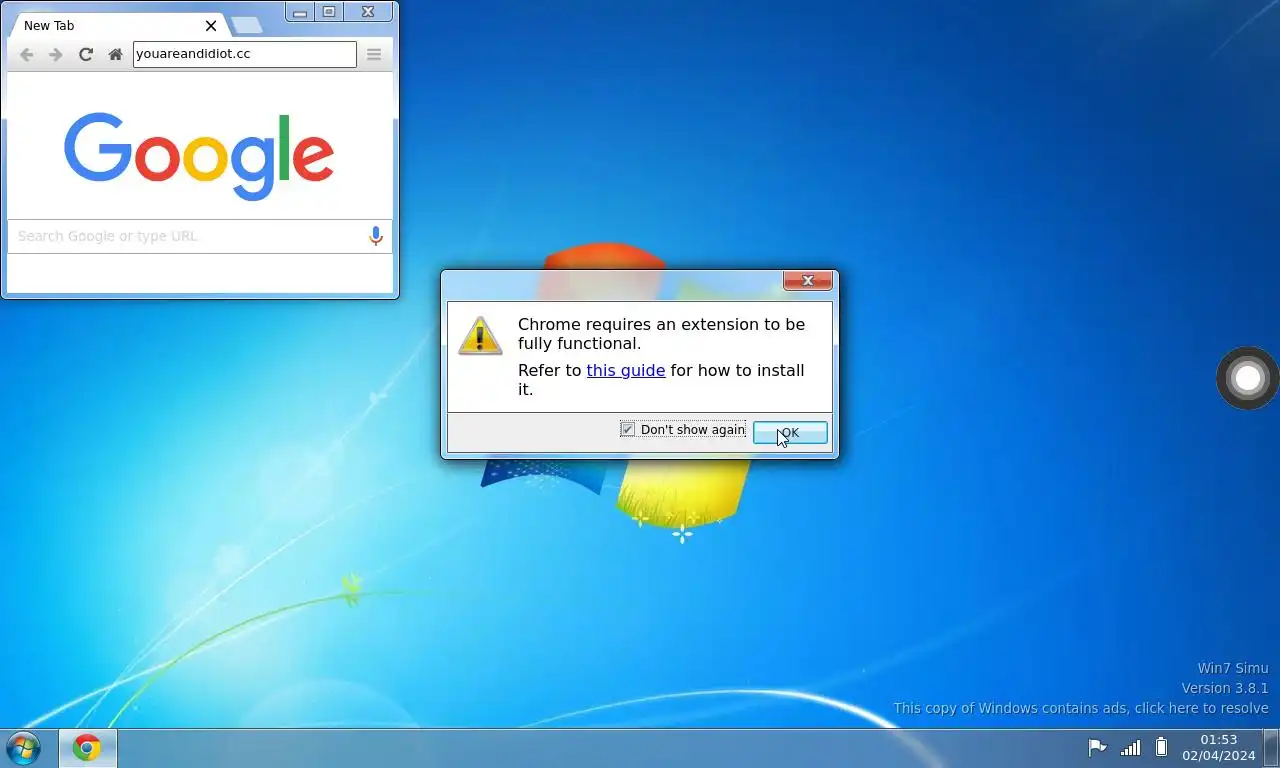Click the battery tray icon
Screen dimensions: 1280x768
coord(1161,747)
